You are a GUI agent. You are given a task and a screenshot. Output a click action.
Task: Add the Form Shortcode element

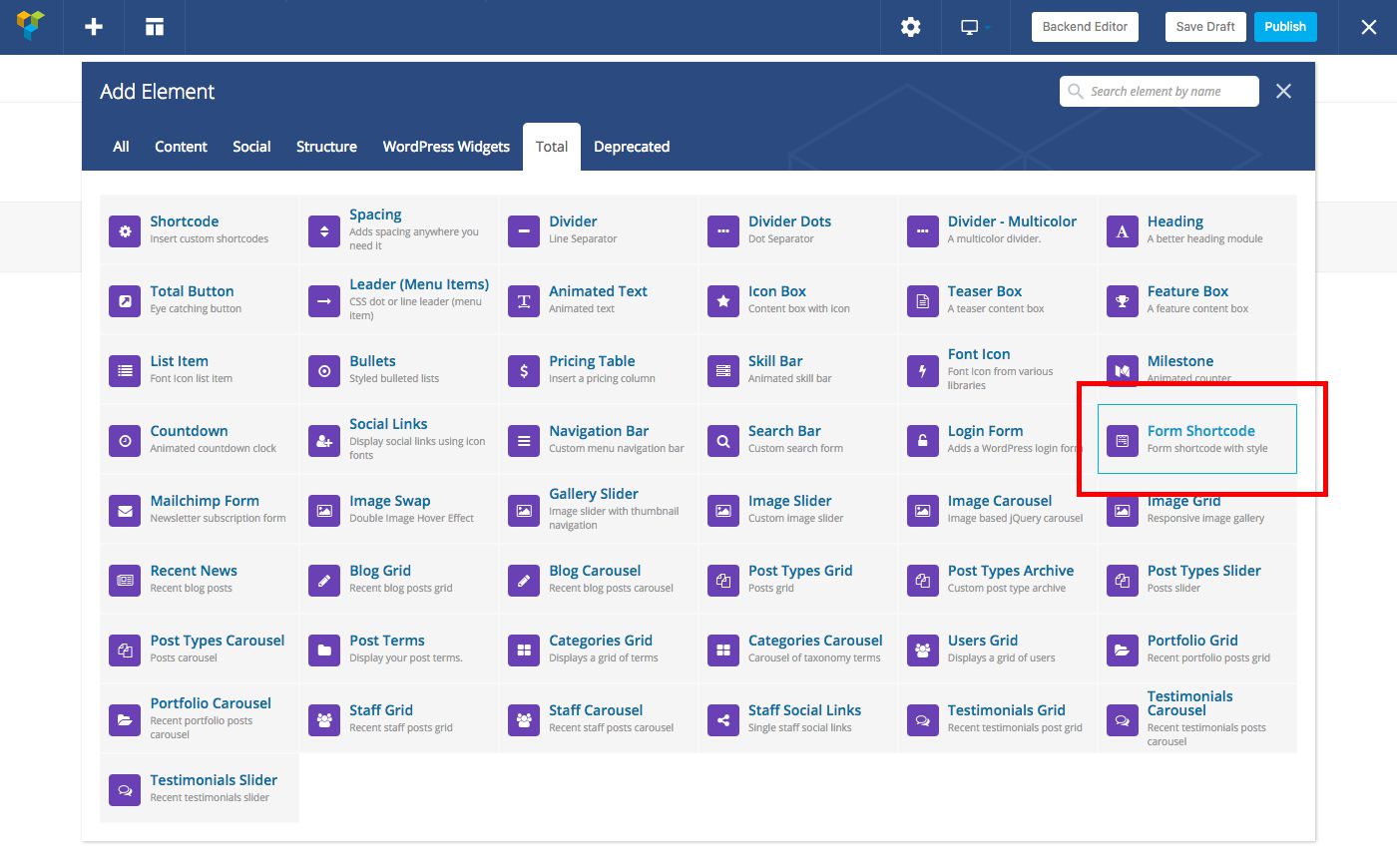(1196, 439)
